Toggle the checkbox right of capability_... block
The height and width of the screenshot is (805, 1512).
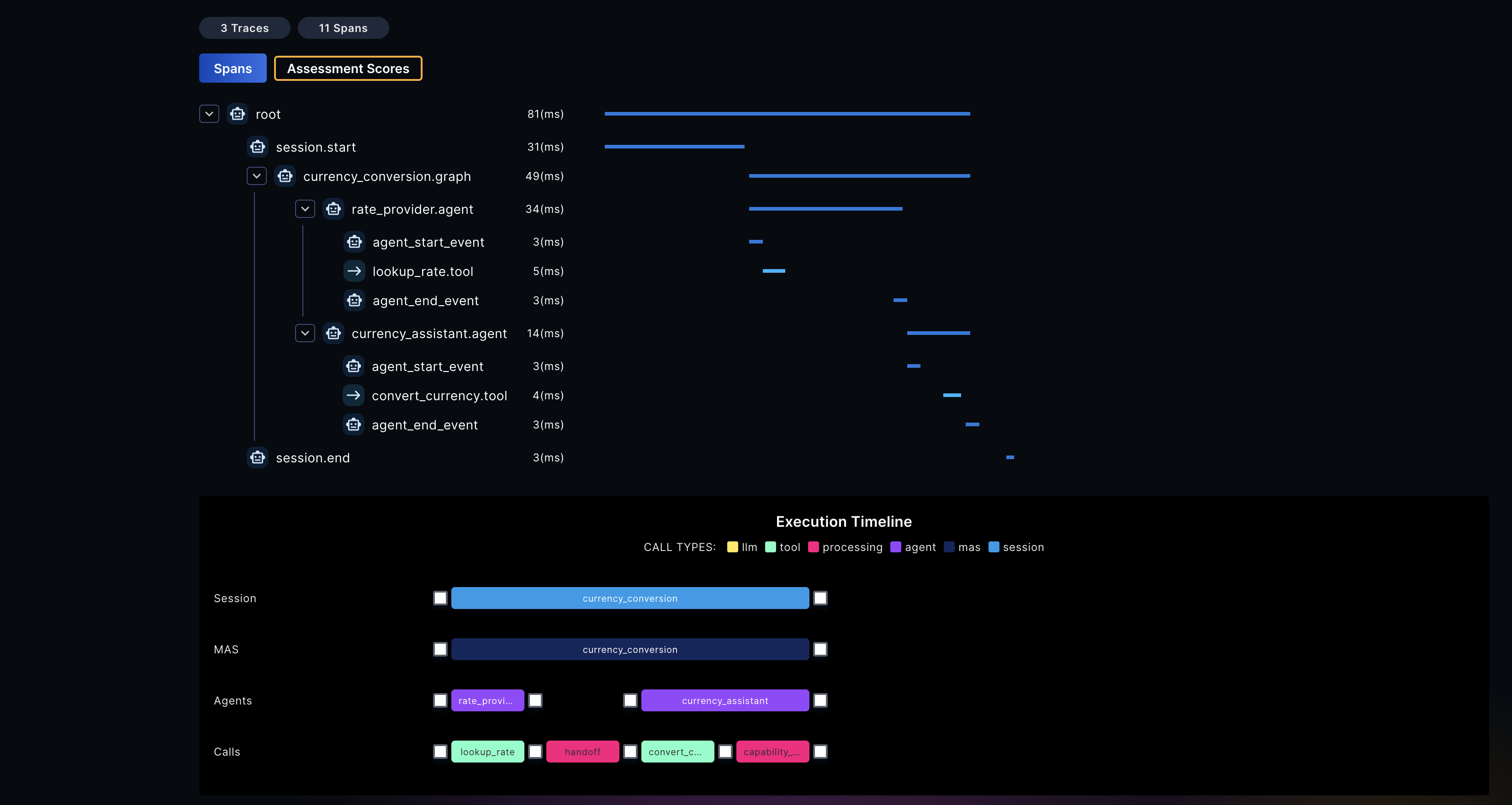pyautogui.click(x=820, y=752)
